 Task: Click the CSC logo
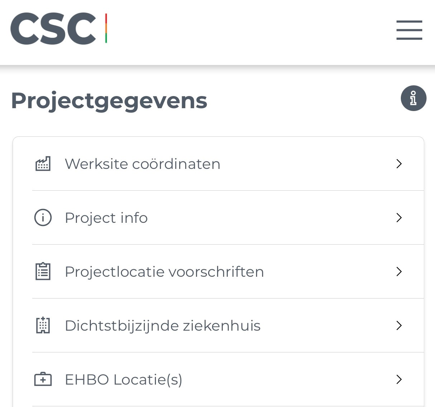coord(59,29)
